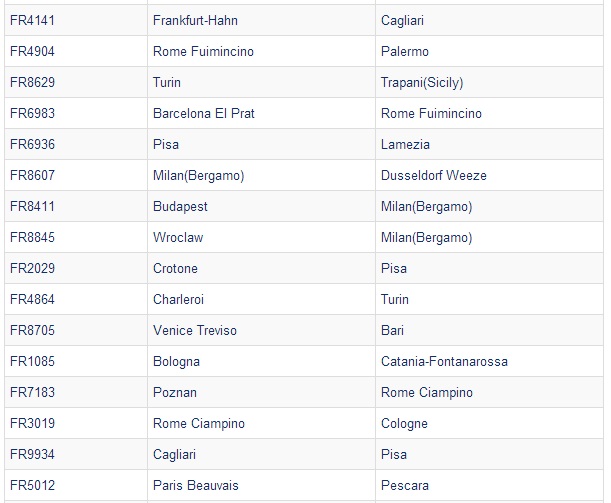This screenshot has height=503, width=611.
Task: Click the Wroclaw origin cell
Action: pos(261,237)
